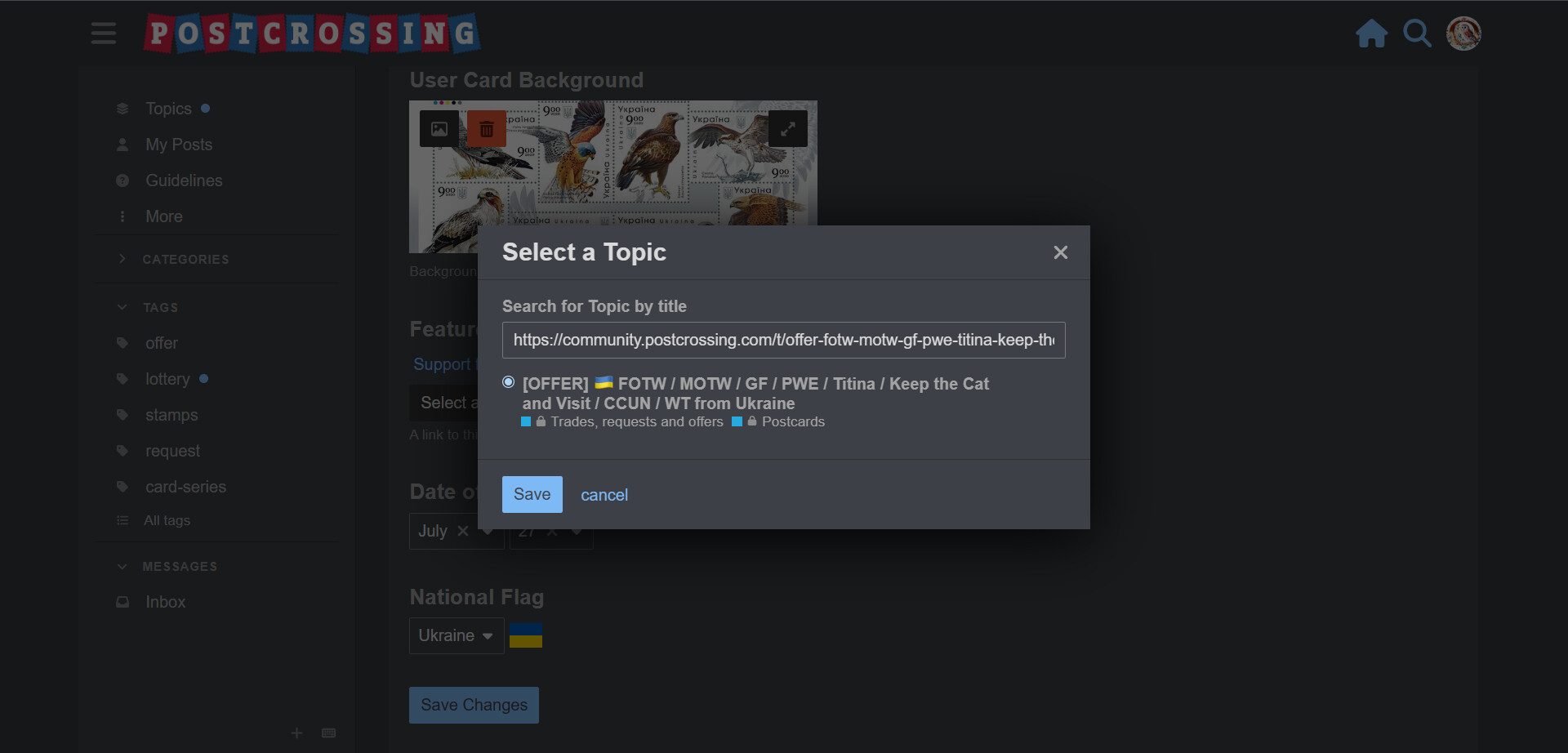Image resolution: width=1568 pixels, height=753 pixels.
Task: Expand the Categories section
Action: click(185, 259)
